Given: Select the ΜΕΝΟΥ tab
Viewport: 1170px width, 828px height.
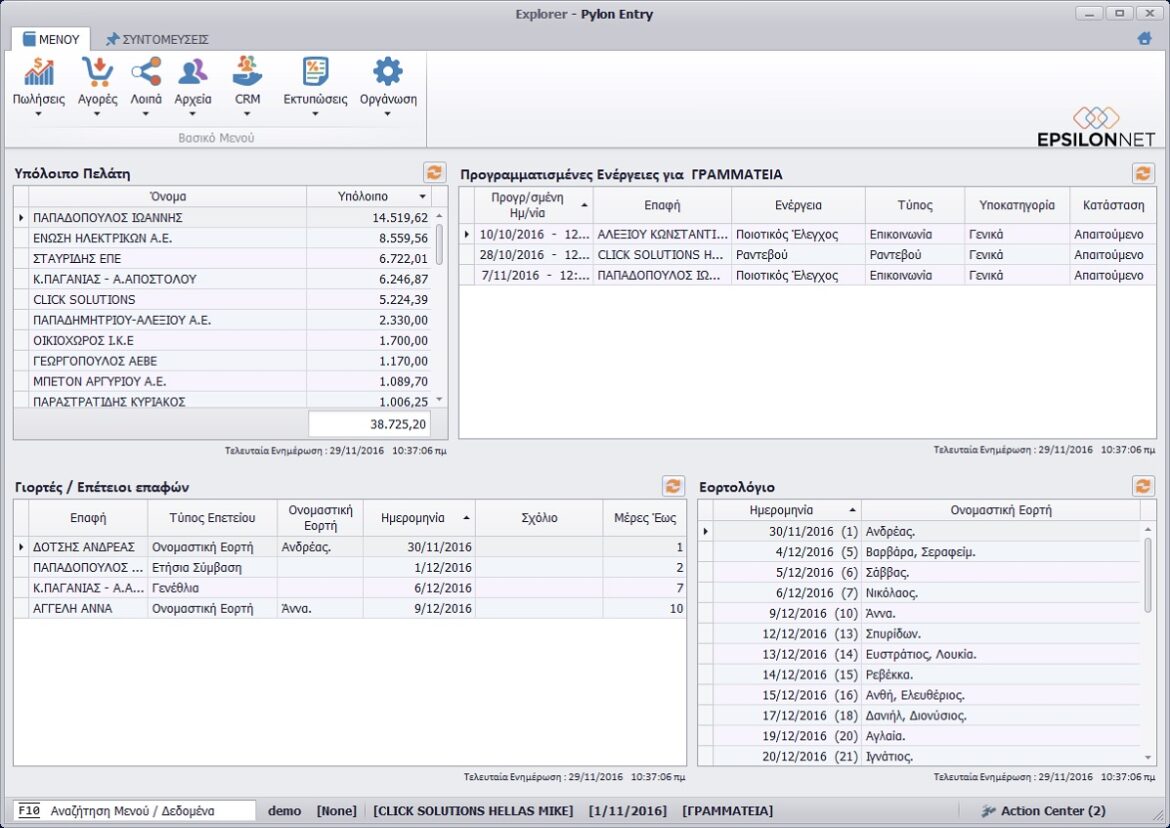Looking at the screenshot, I should click(x=52, y=39).
